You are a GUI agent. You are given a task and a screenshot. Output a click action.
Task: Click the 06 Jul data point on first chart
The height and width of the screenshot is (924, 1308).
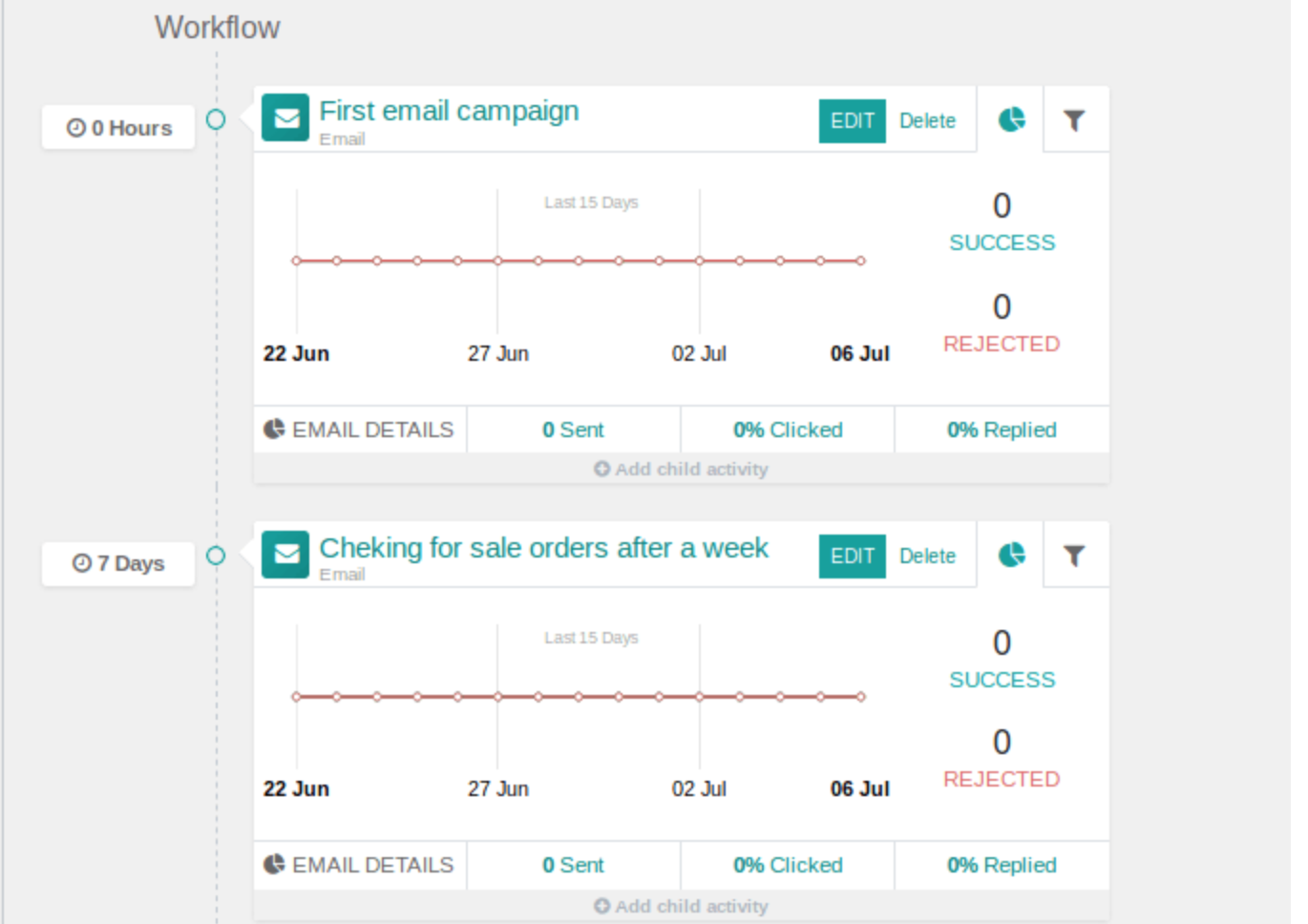(x=860, y=261)
